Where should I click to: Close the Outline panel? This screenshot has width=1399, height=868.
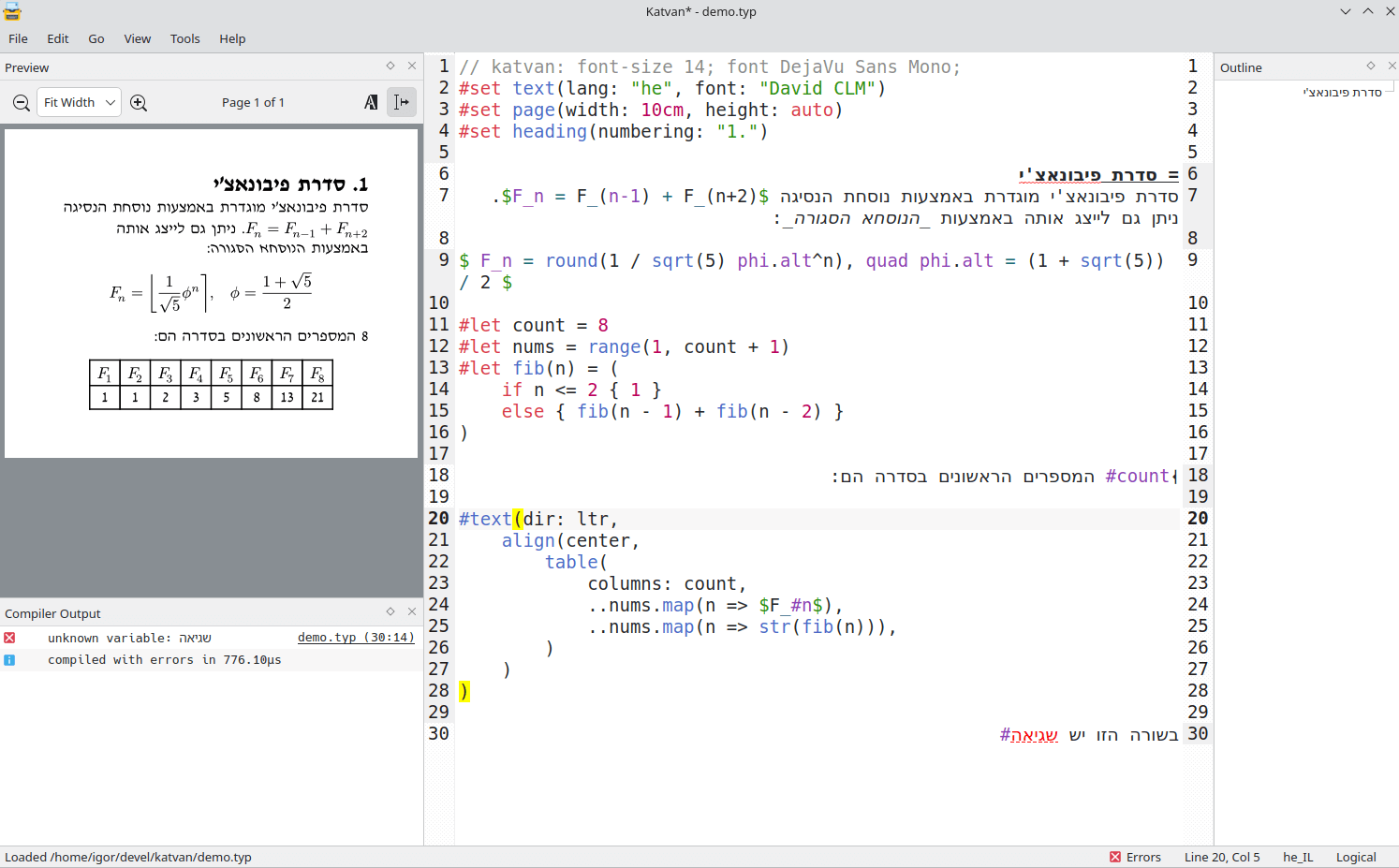coord(1392,66)
